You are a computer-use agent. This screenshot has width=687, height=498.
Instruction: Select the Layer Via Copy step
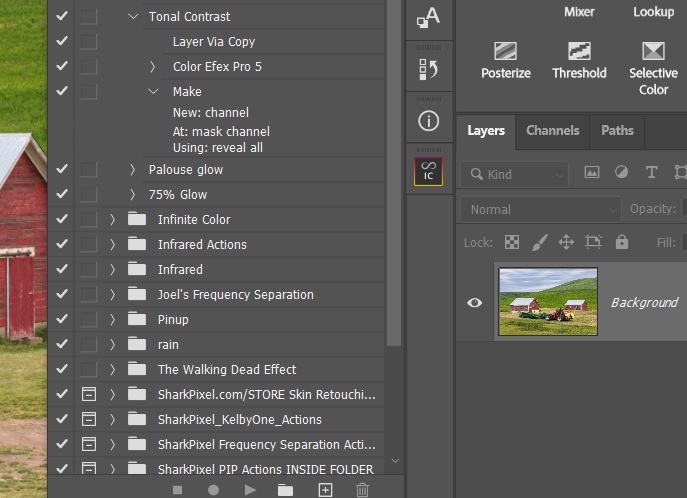pyautogui.click(x=213, y=41)
